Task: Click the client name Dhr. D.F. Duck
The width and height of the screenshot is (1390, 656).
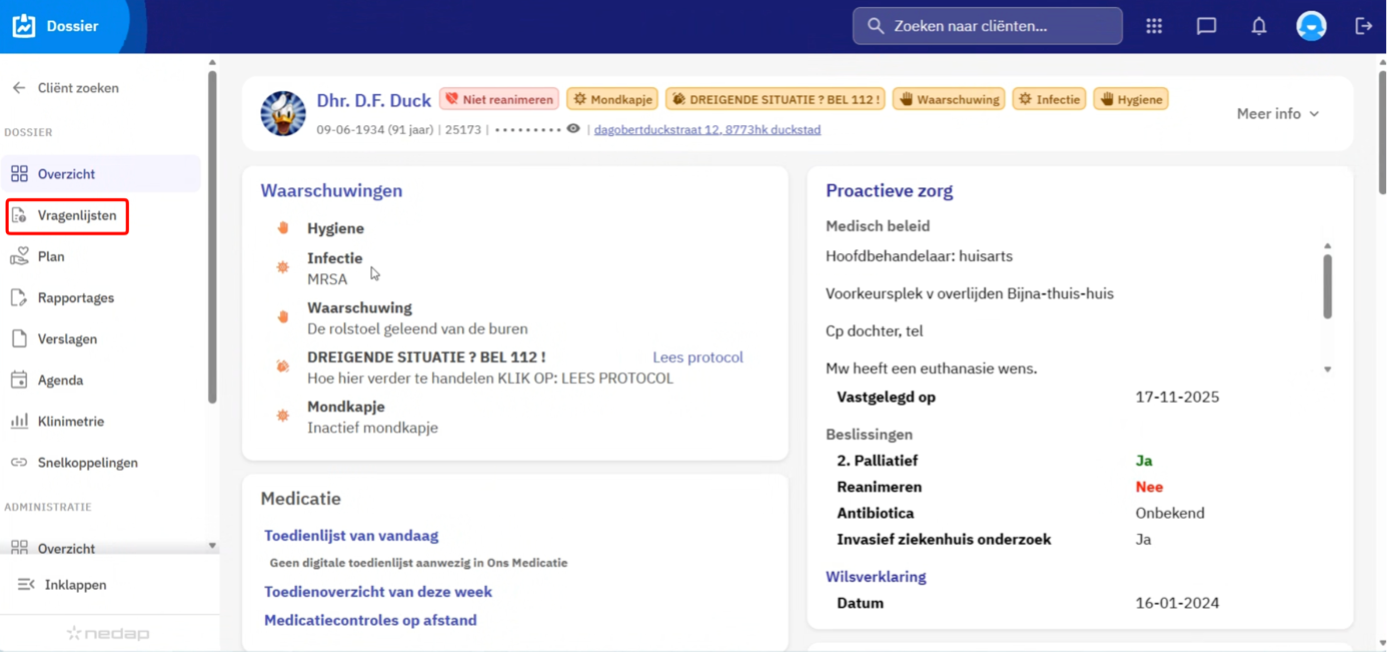Action: point(374,100)
